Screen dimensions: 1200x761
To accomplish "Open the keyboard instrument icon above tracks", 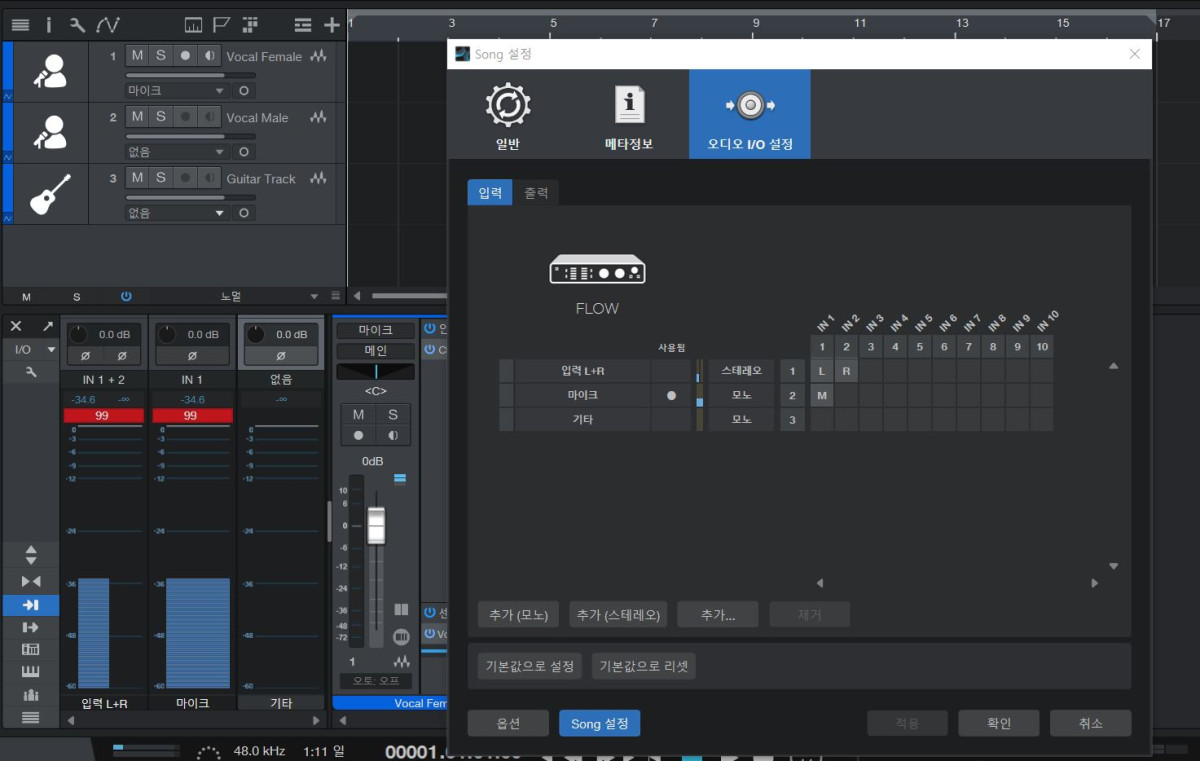I will click(x=193, y=25).
